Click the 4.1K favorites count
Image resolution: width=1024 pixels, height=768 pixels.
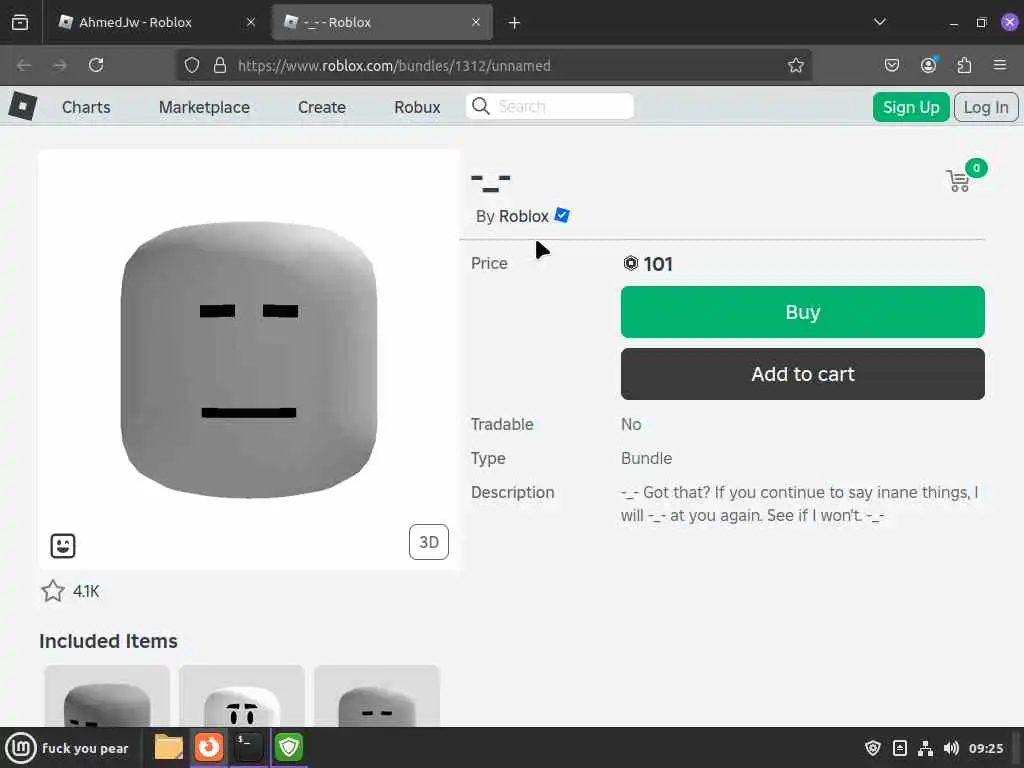coord(86,592)
